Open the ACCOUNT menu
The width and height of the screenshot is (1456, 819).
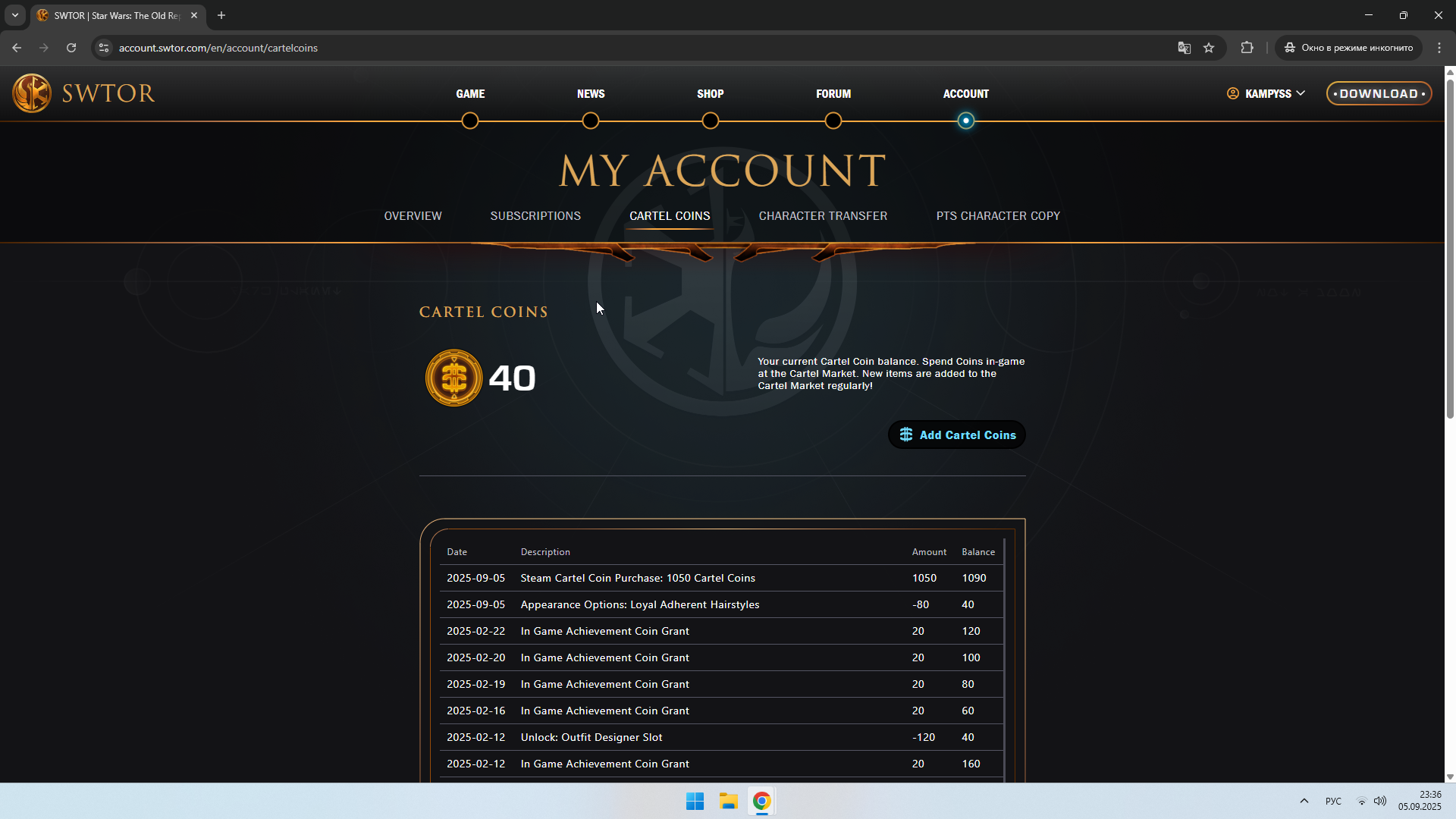point(965,94)
